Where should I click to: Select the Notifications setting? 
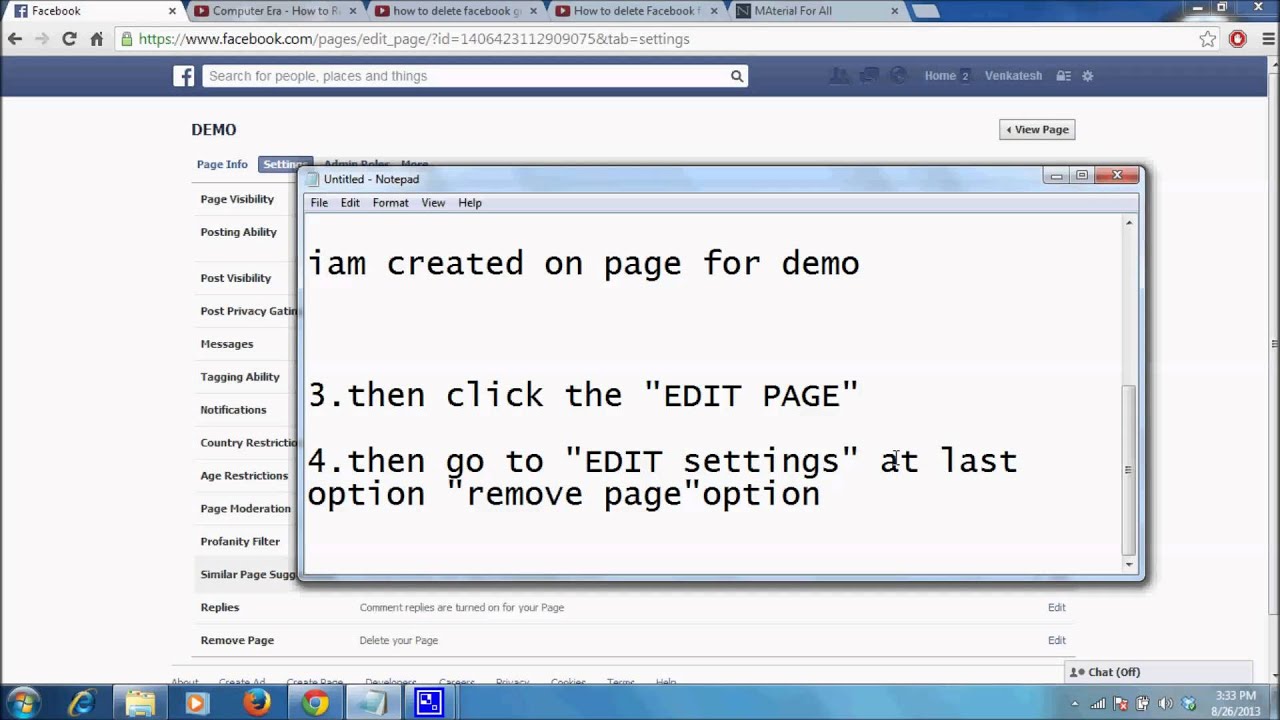233,410
